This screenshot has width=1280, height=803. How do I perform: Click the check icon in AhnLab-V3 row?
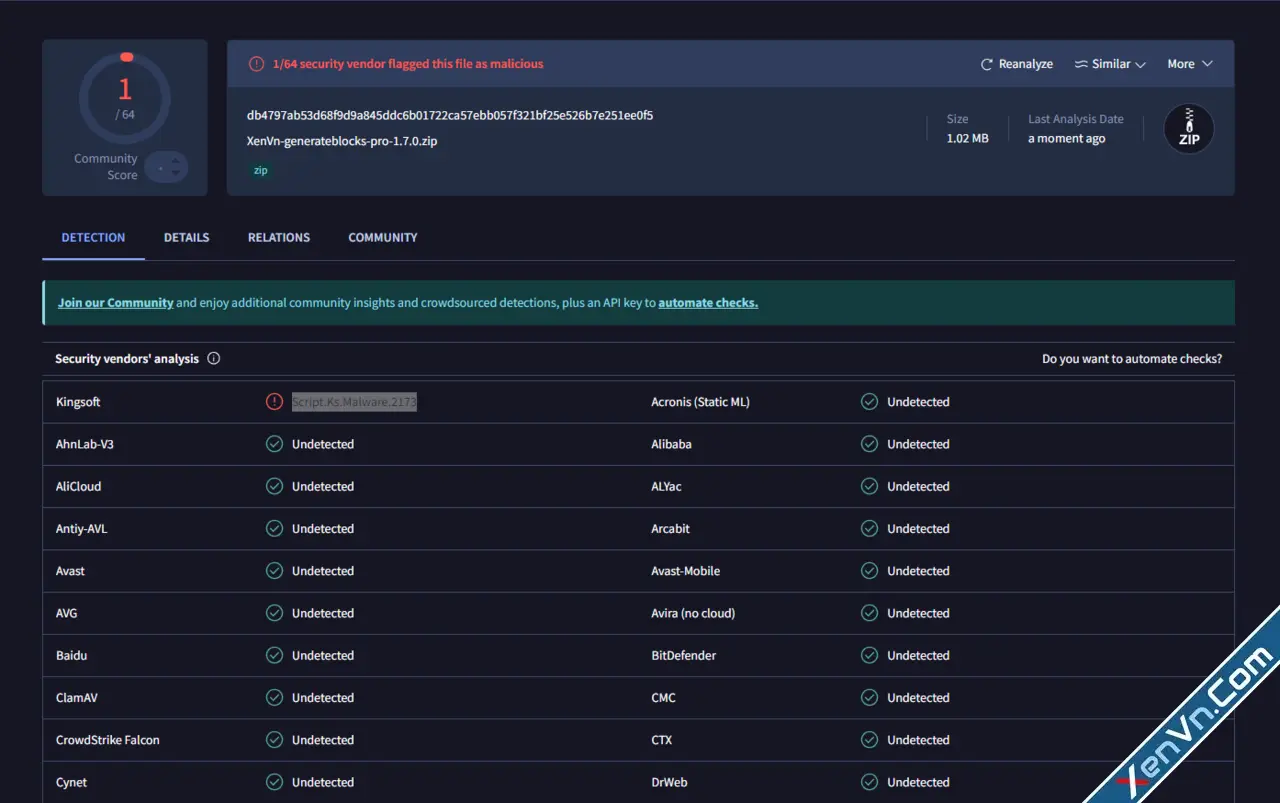coord(274,444)
